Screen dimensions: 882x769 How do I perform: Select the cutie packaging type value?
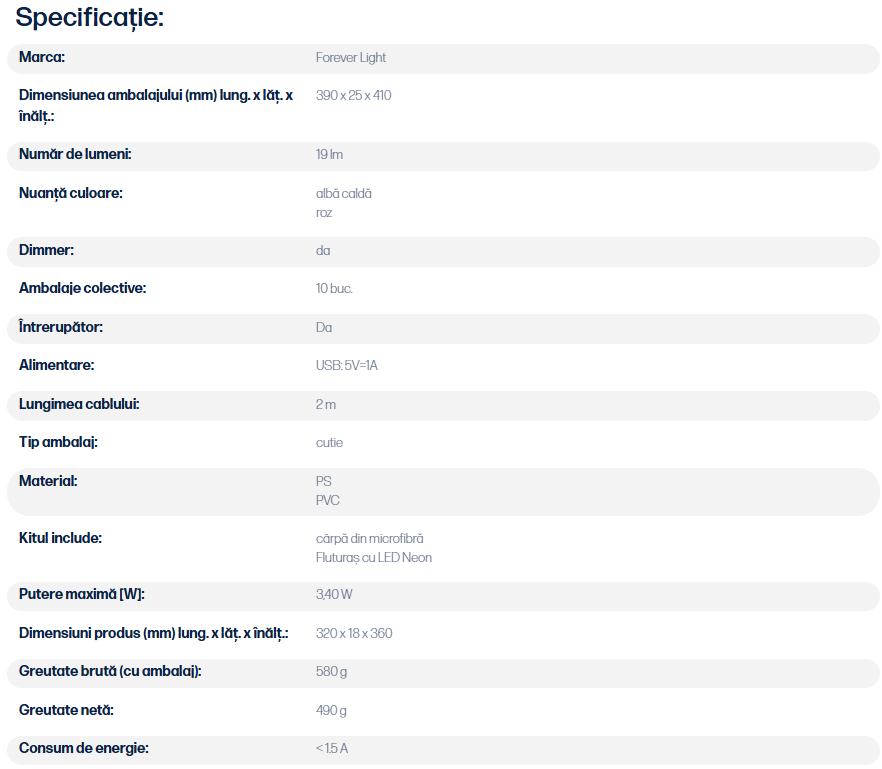329,443
